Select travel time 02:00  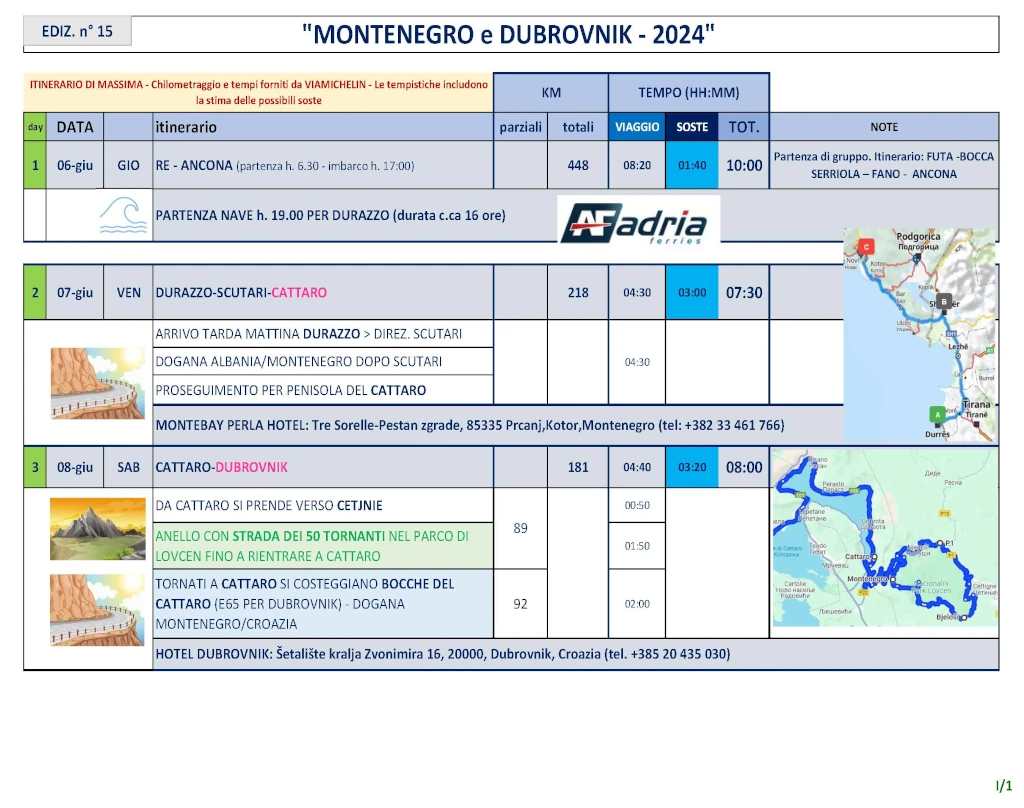[637, 604]
